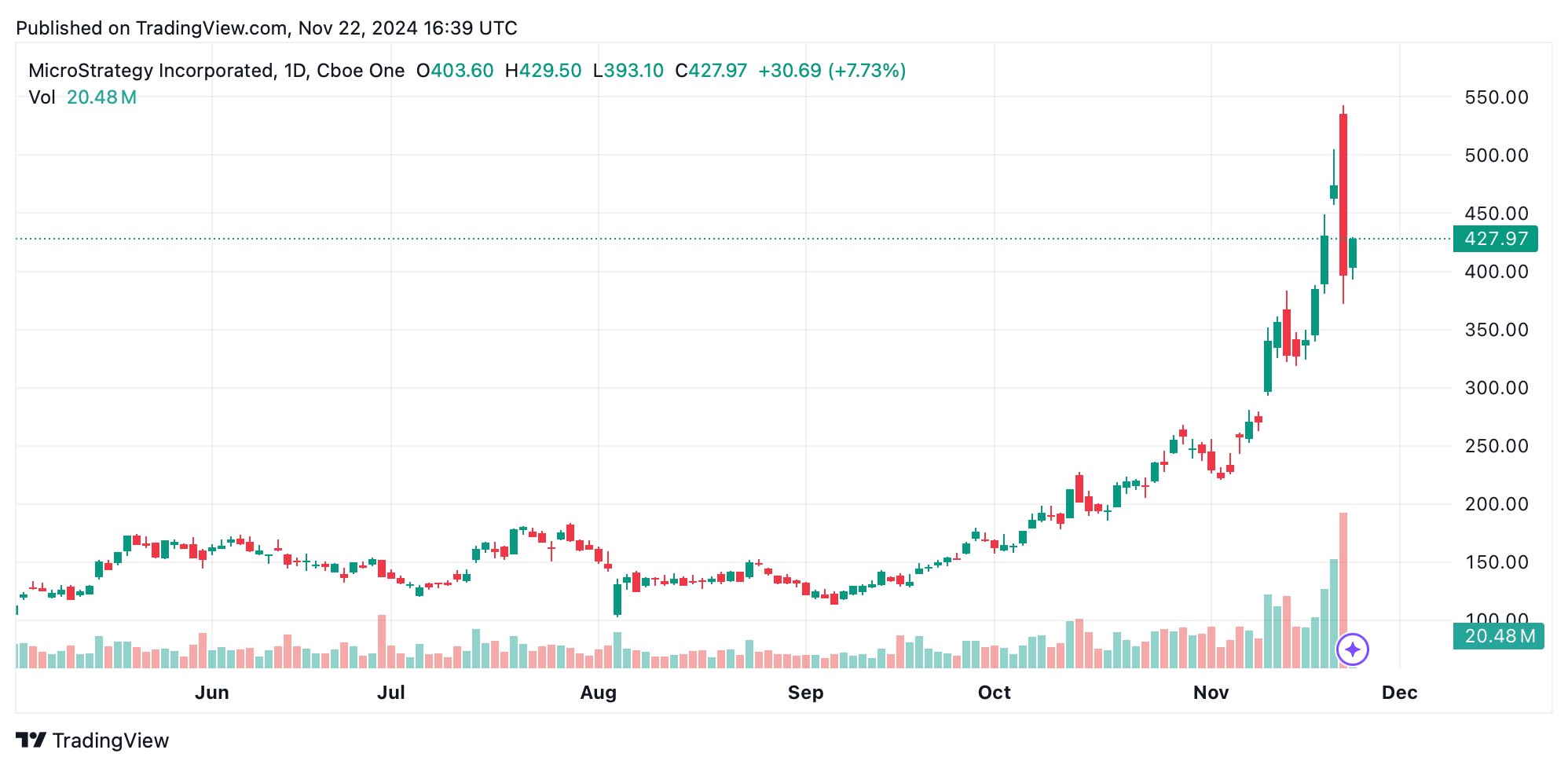Select the Nov label on the time axis

click(x=1211, y=693)
